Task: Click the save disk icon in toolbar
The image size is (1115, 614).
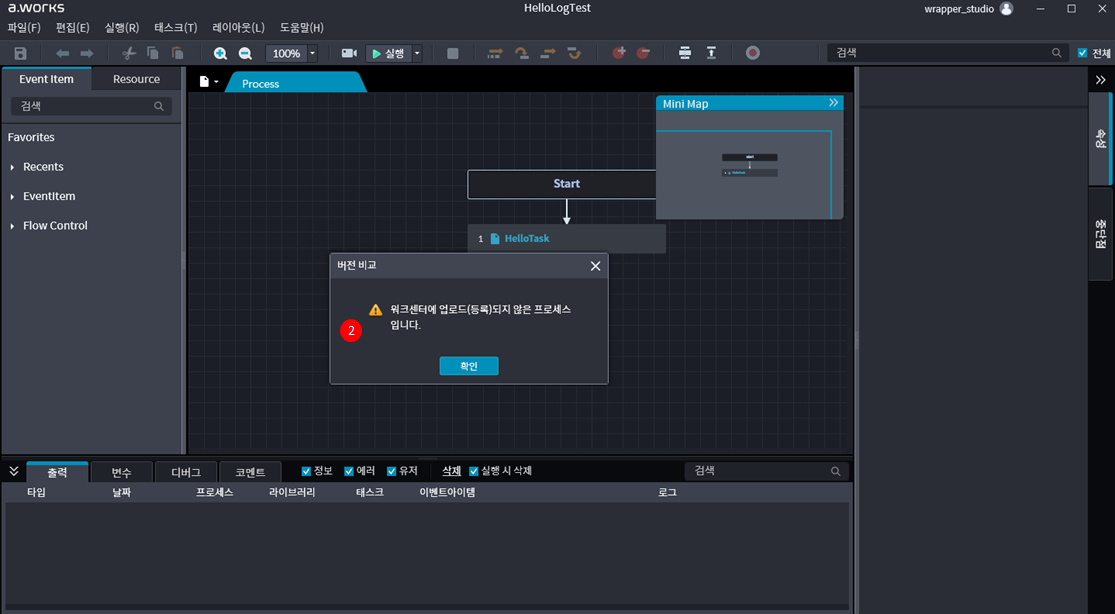Action: (20, 53)
